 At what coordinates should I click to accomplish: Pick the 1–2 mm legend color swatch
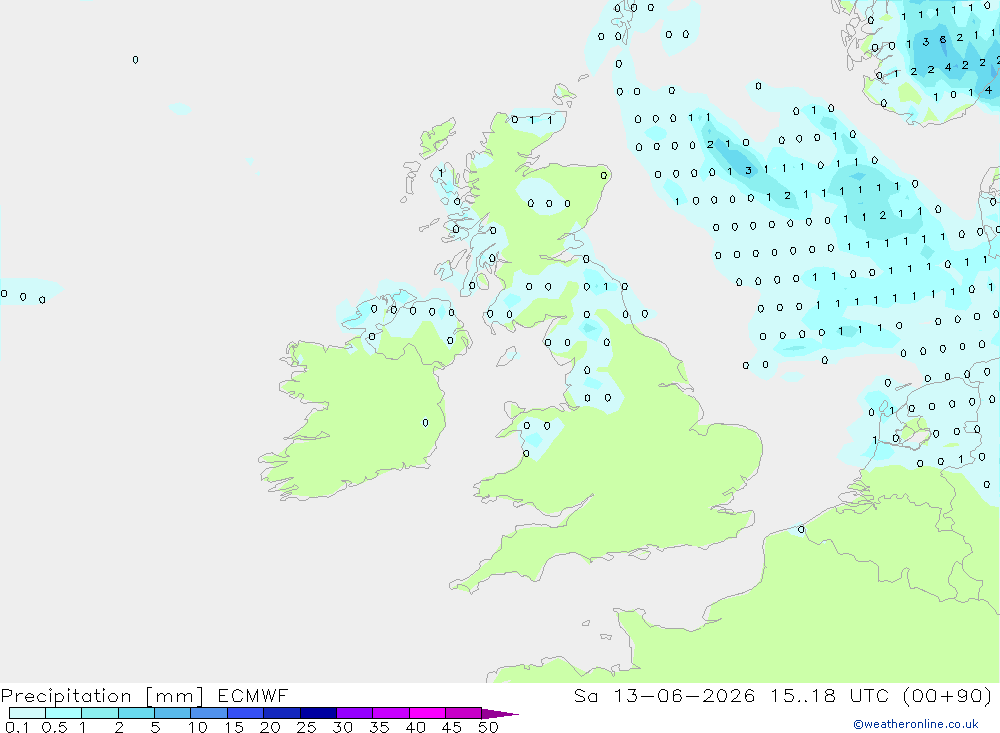tap(100, 713)
